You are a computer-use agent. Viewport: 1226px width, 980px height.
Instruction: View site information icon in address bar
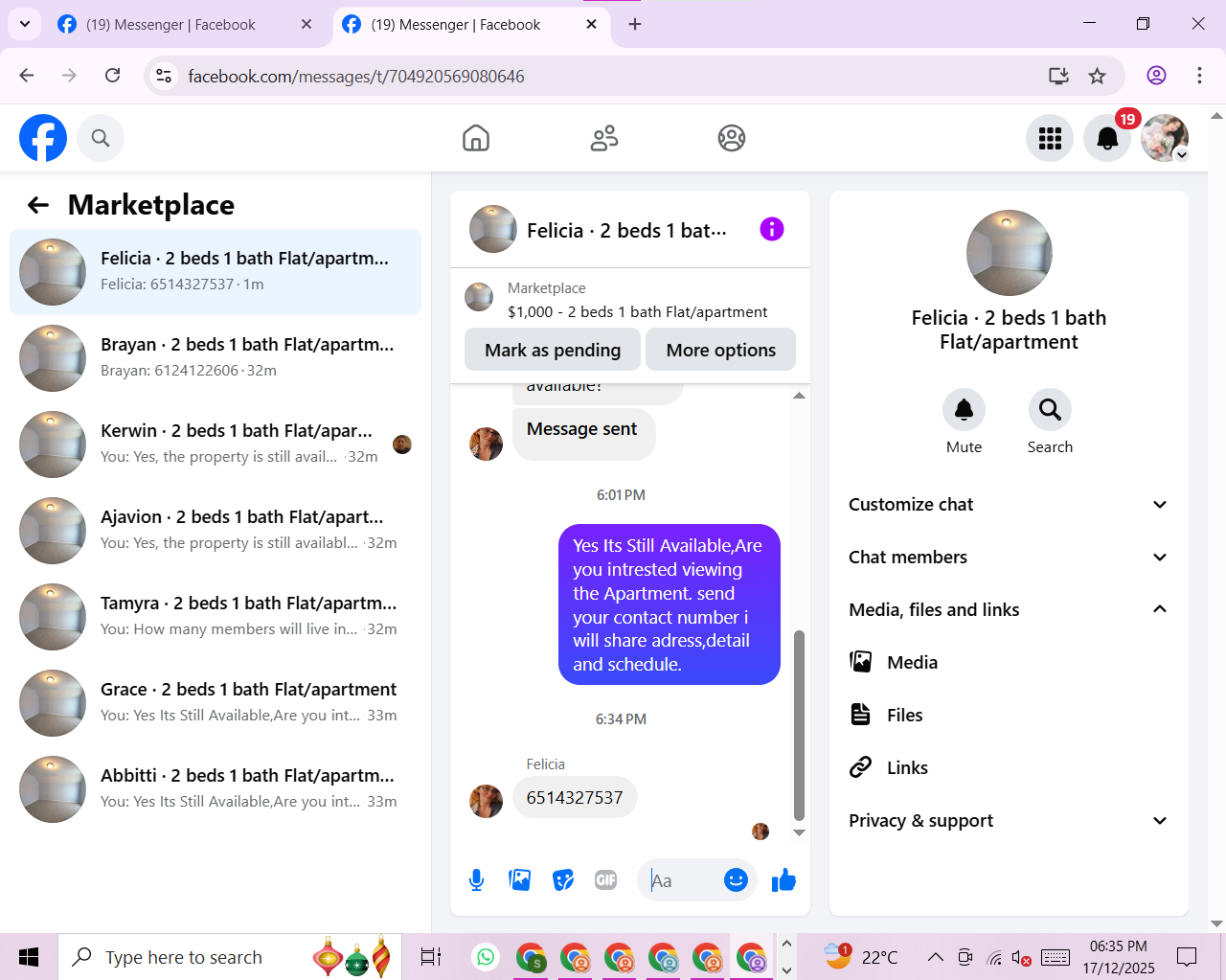(x=164, y=76)
